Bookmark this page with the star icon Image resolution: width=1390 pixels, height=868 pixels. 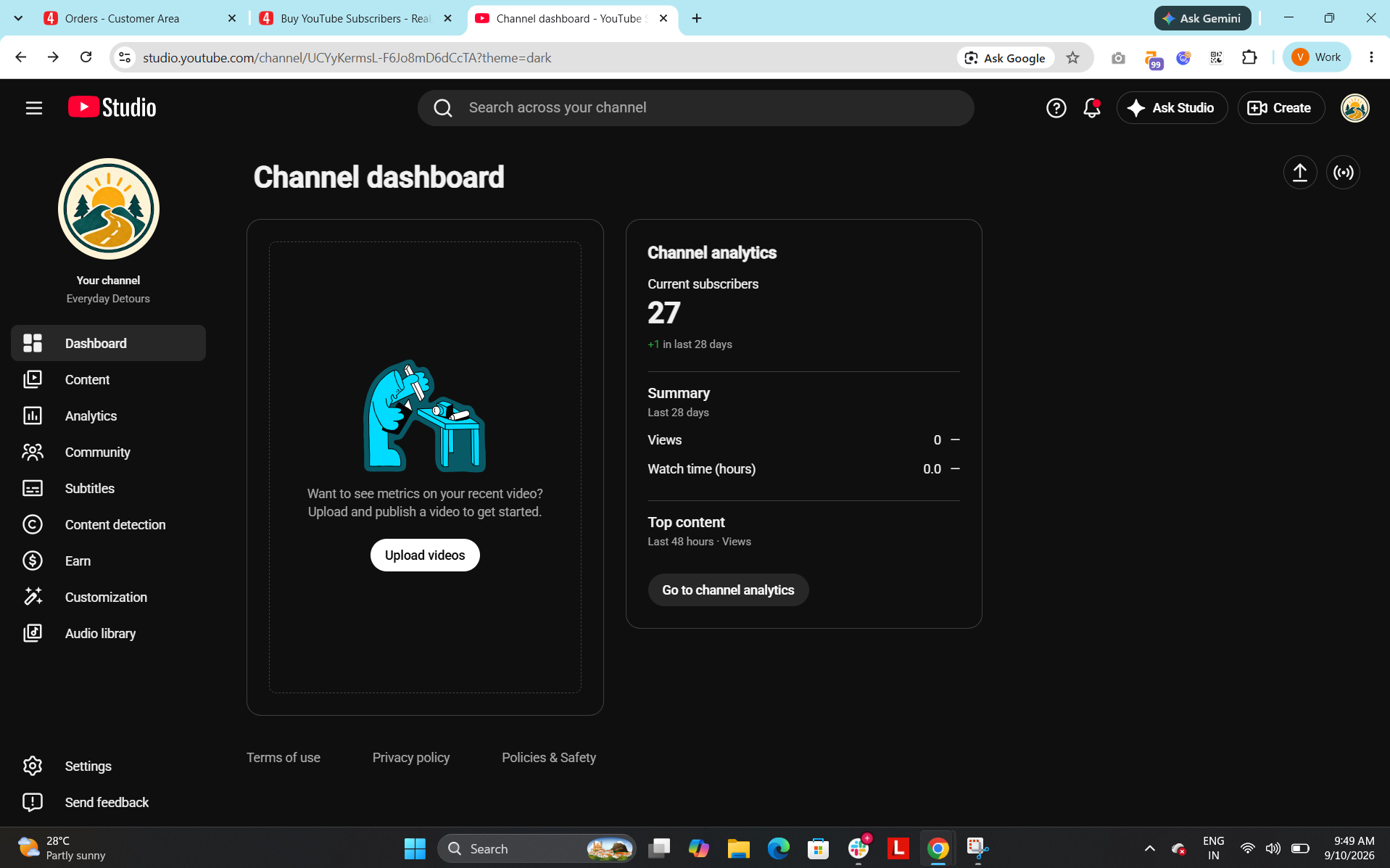click(1072, 57)
